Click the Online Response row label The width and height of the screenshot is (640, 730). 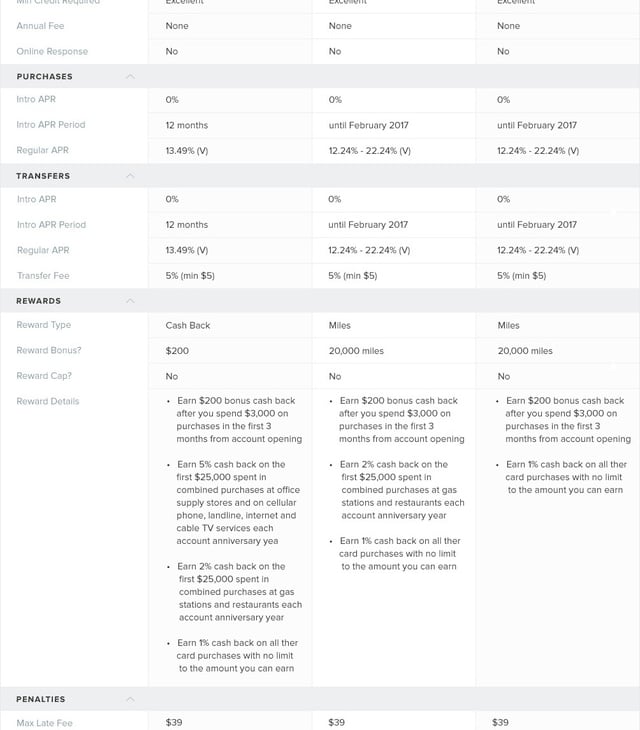[52, 51]
